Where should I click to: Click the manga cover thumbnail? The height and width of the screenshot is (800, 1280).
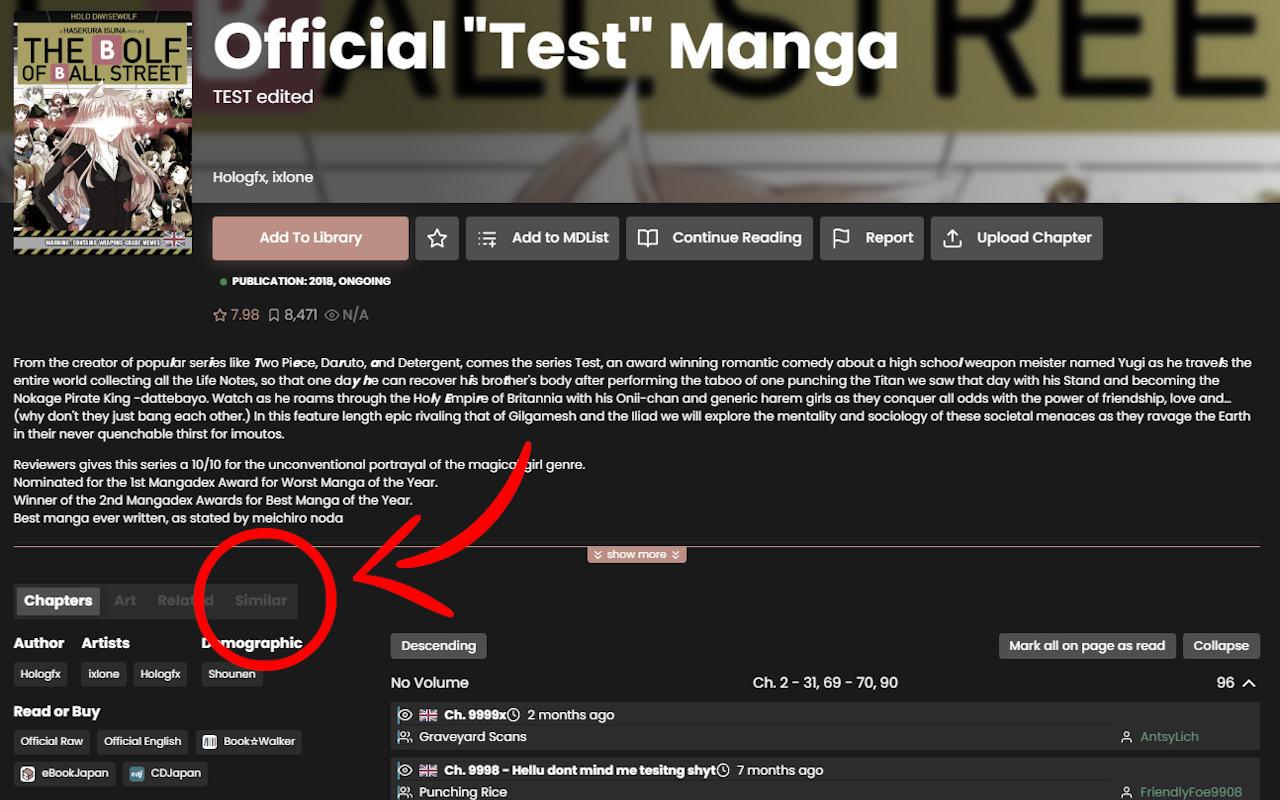point(103,132)
